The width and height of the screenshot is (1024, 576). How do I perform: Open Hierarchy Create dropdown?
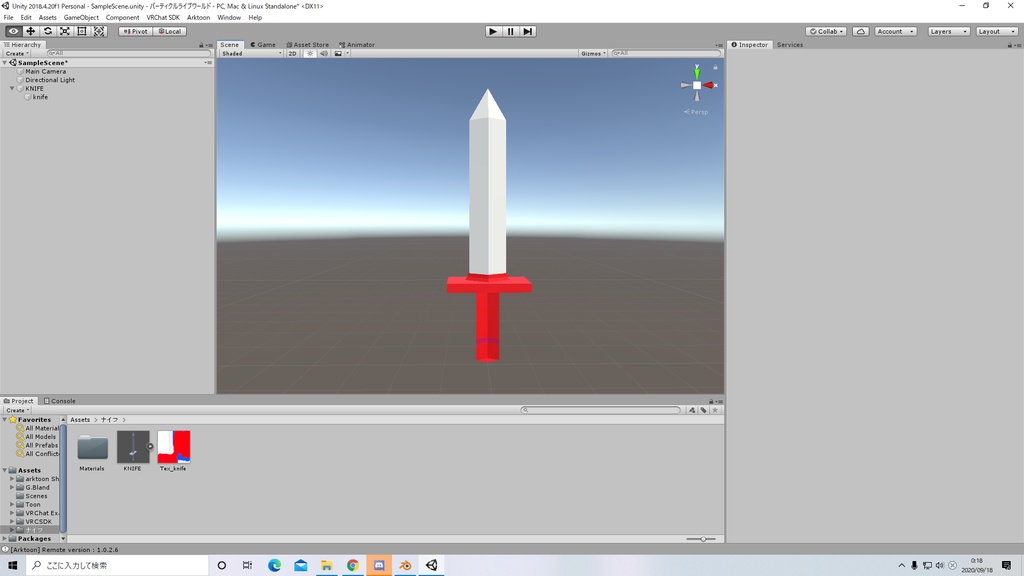point(17,54)
